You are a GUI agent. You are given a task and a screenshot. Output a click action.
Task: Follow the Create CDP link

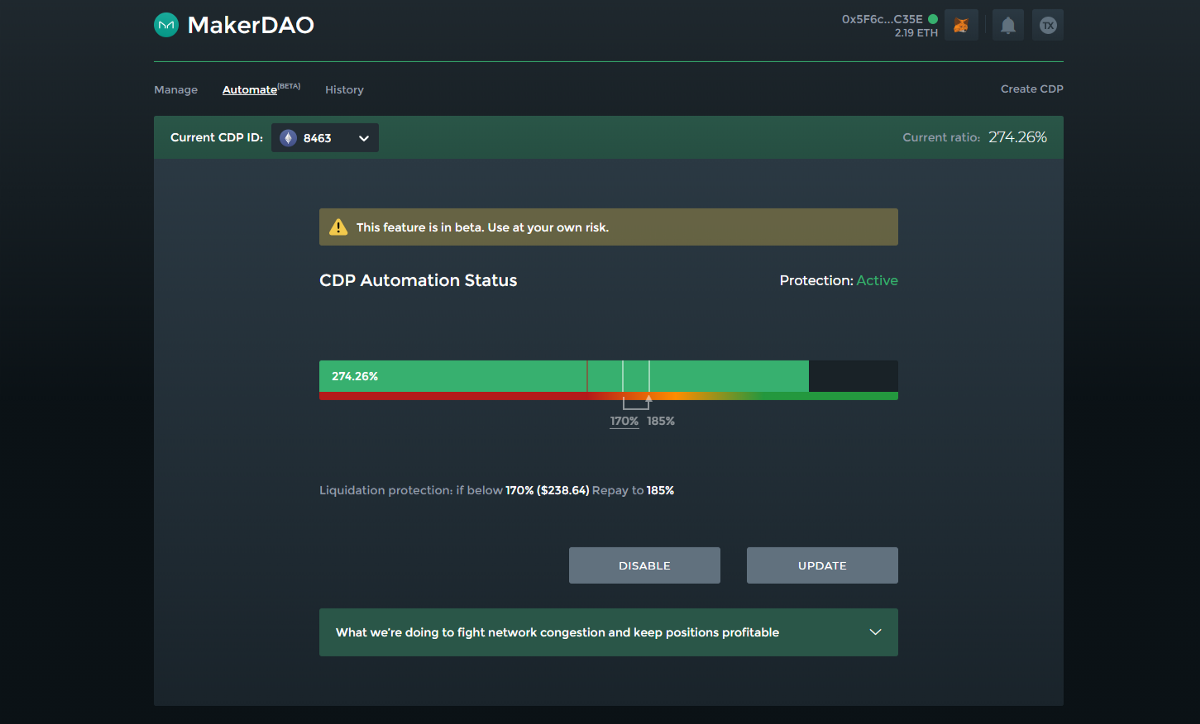coord(1032,89)
